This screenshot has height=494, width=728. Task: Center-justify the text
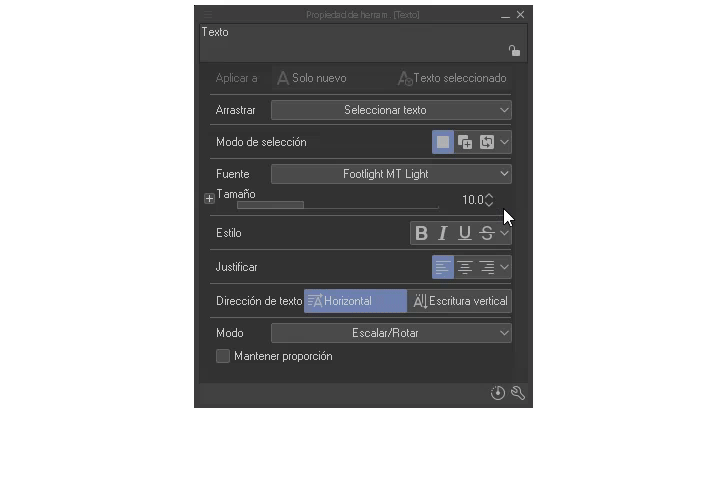click(465, 267)
